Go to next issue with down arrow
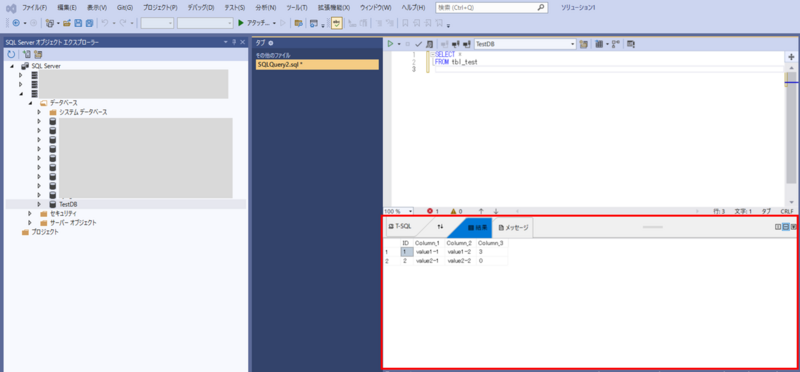 click(x=495, y=211)
